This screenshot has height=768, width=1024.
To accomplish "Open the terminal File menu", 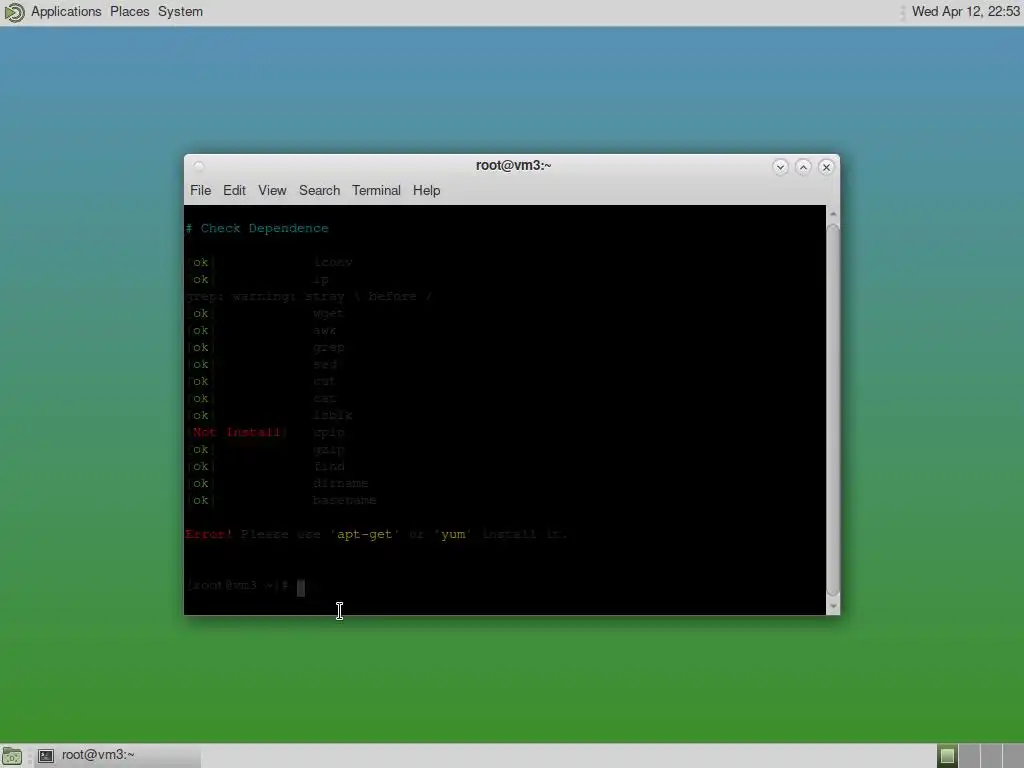I will (x=200, y=190).
